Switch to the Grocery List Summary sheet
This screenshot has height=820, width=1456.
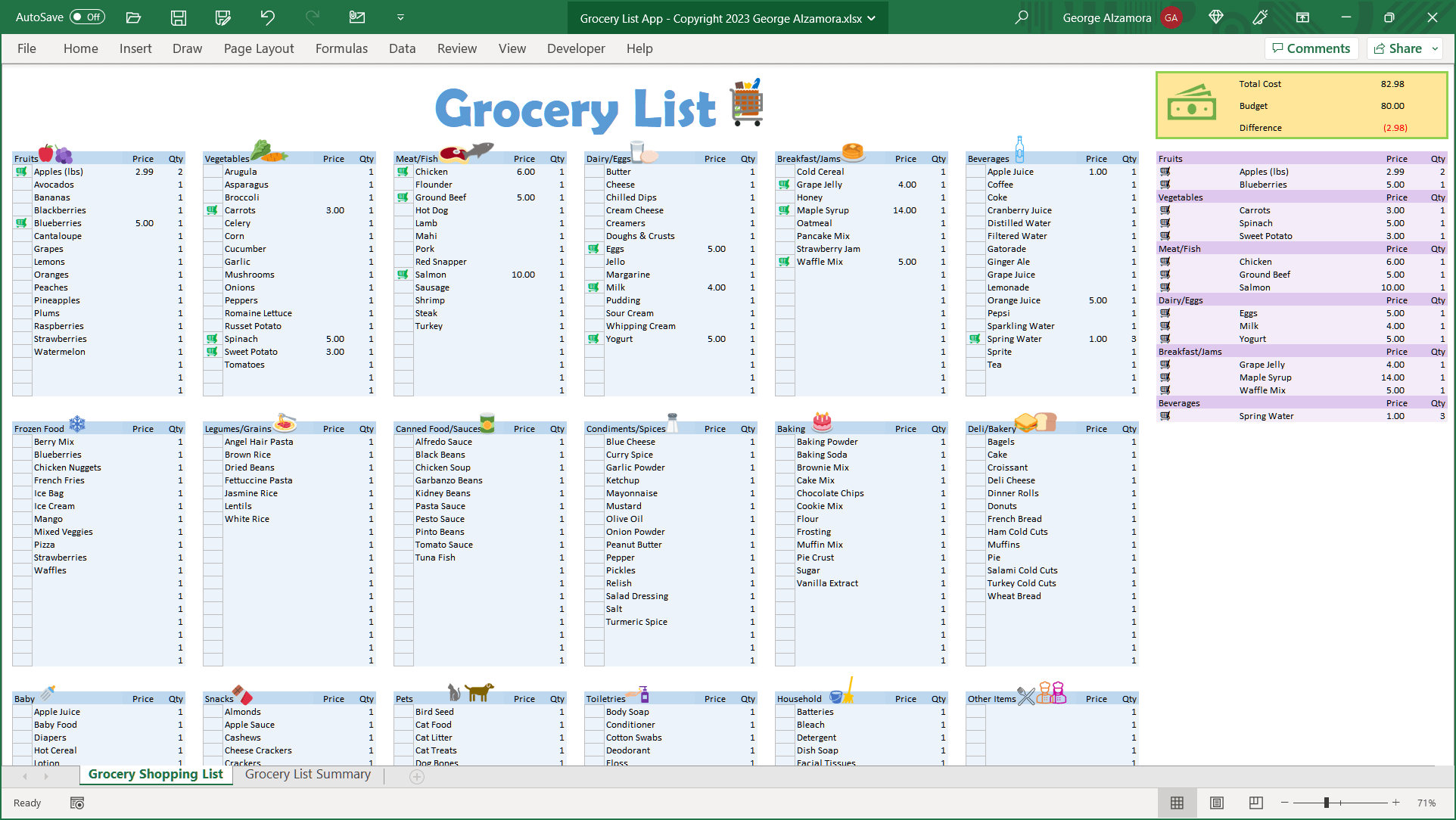[x=307, y=774]
